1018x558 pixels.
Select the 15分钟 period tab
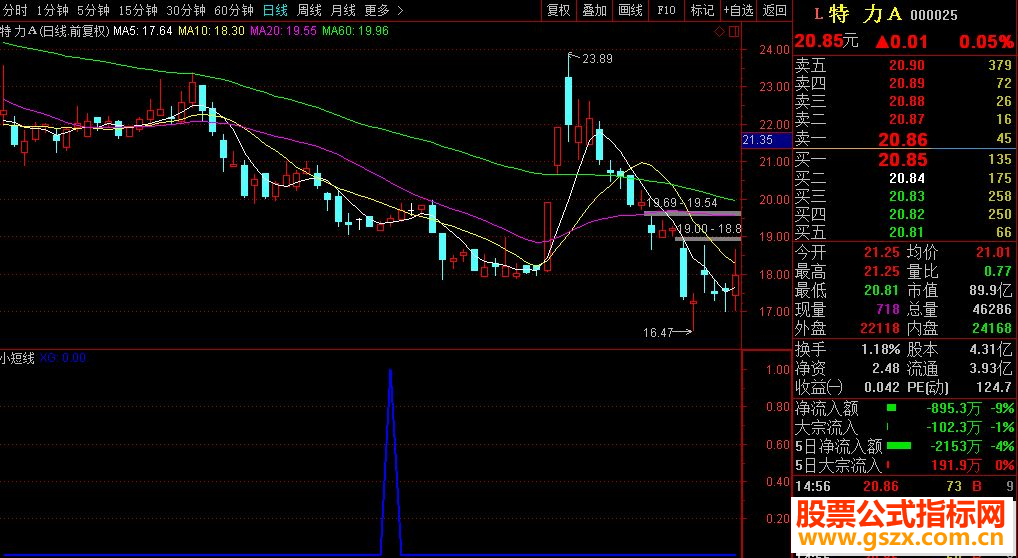pos(138,10)
